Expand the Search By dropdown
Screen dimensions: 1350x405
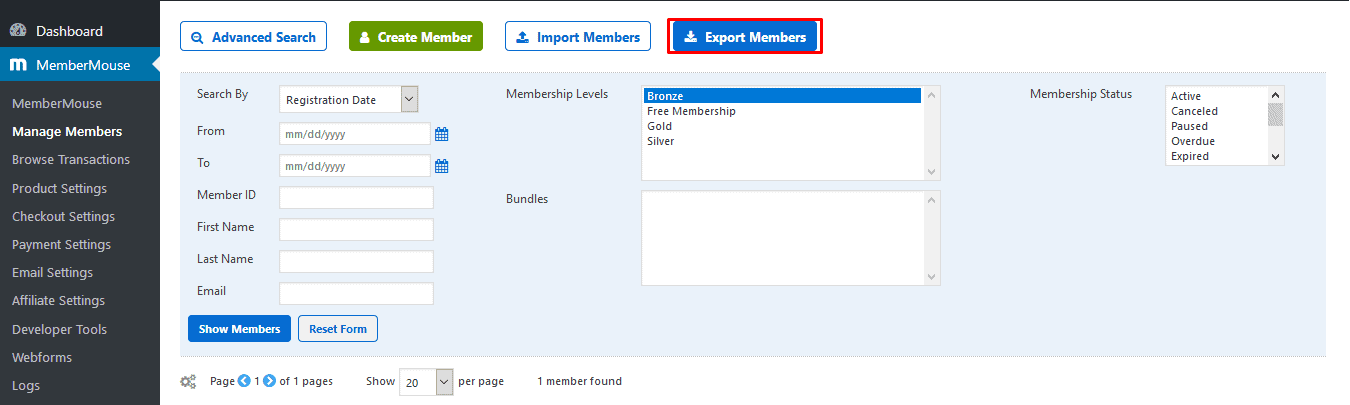tap(409, 99)
